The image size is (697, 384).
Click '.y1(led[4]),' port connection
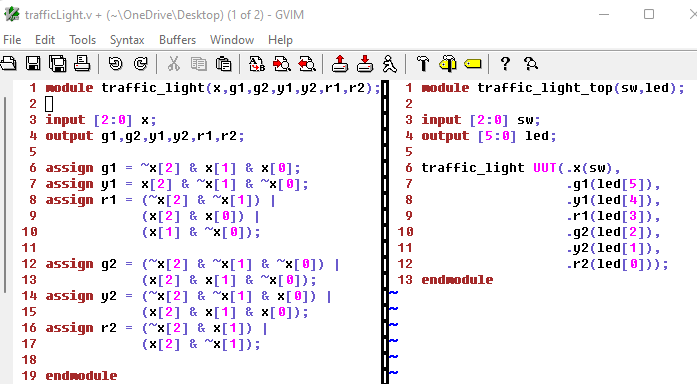coord(613,200)
